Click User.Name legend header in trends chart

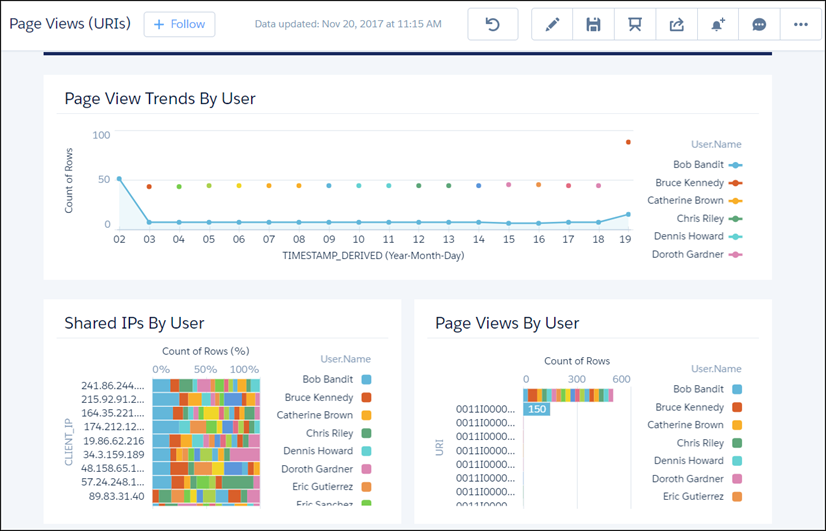coord(716,144)
